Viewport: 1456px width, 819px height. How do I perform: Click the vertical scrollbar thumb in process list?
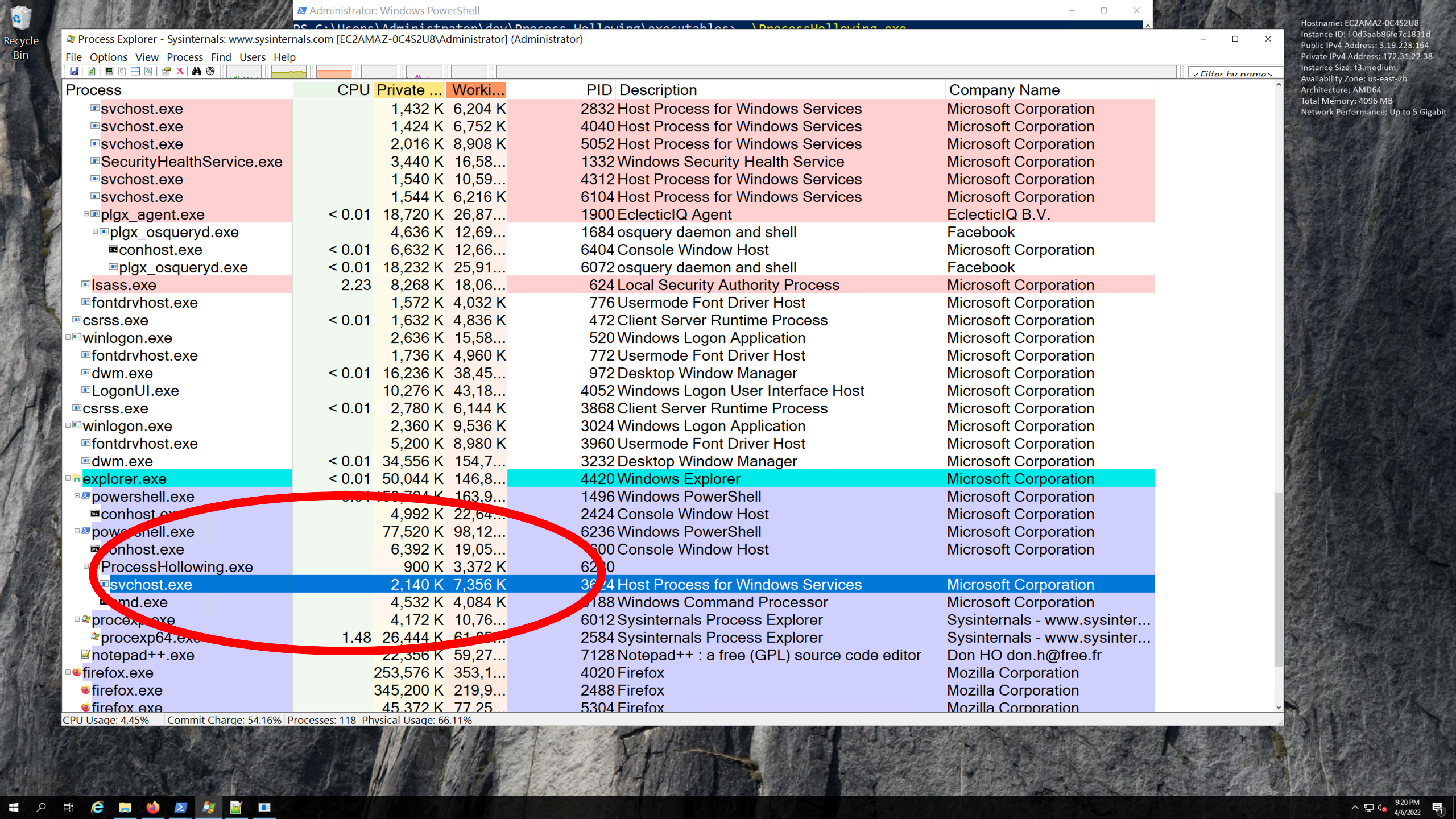click(1279, 578)
